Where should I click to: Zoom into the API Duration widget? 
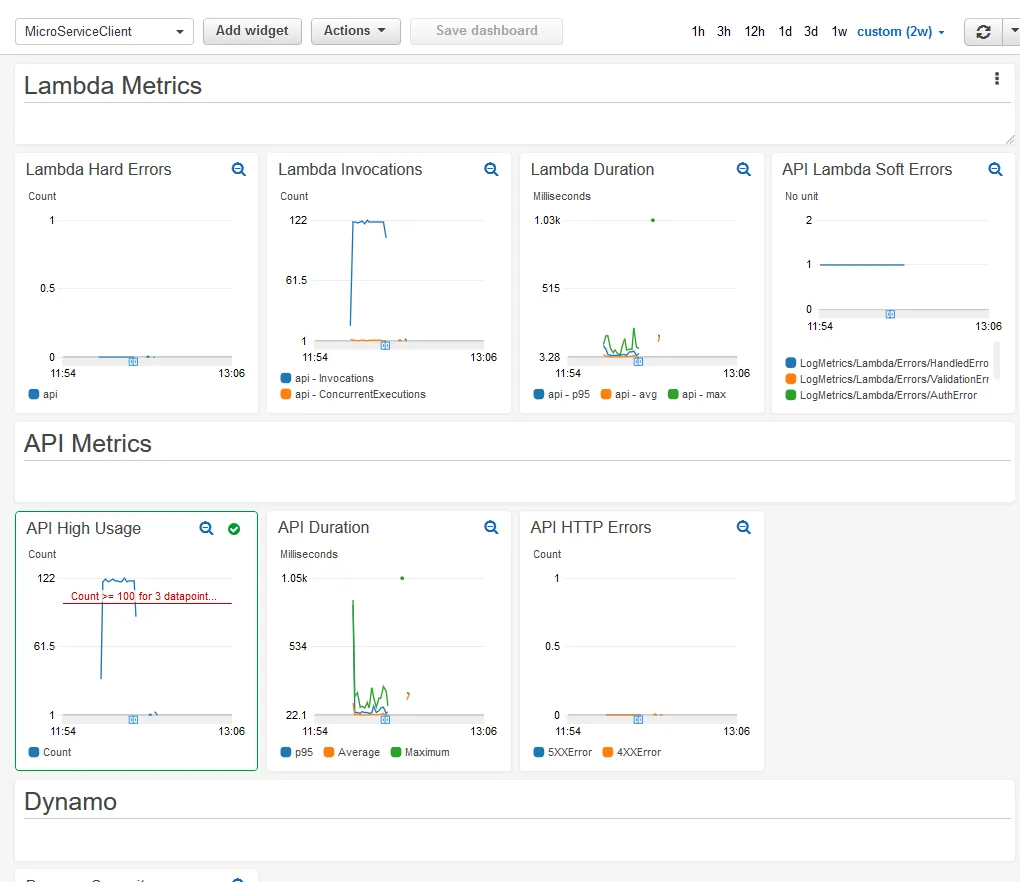(x=491, y=527)
